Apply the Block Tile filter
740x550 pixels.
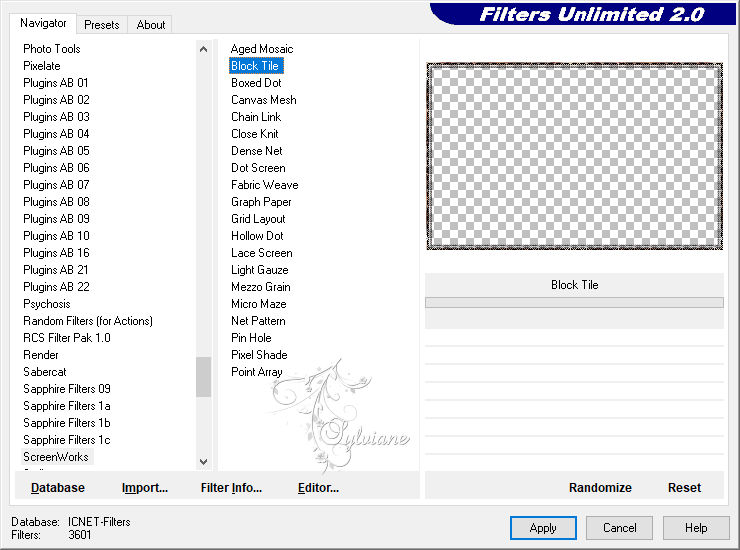(x=543, y=528)
